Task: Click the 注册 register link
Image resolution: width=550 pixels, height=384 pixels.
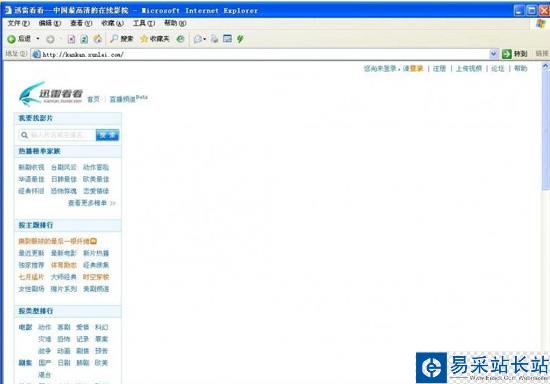Action: pyautogui.click(x=439, y=68)
